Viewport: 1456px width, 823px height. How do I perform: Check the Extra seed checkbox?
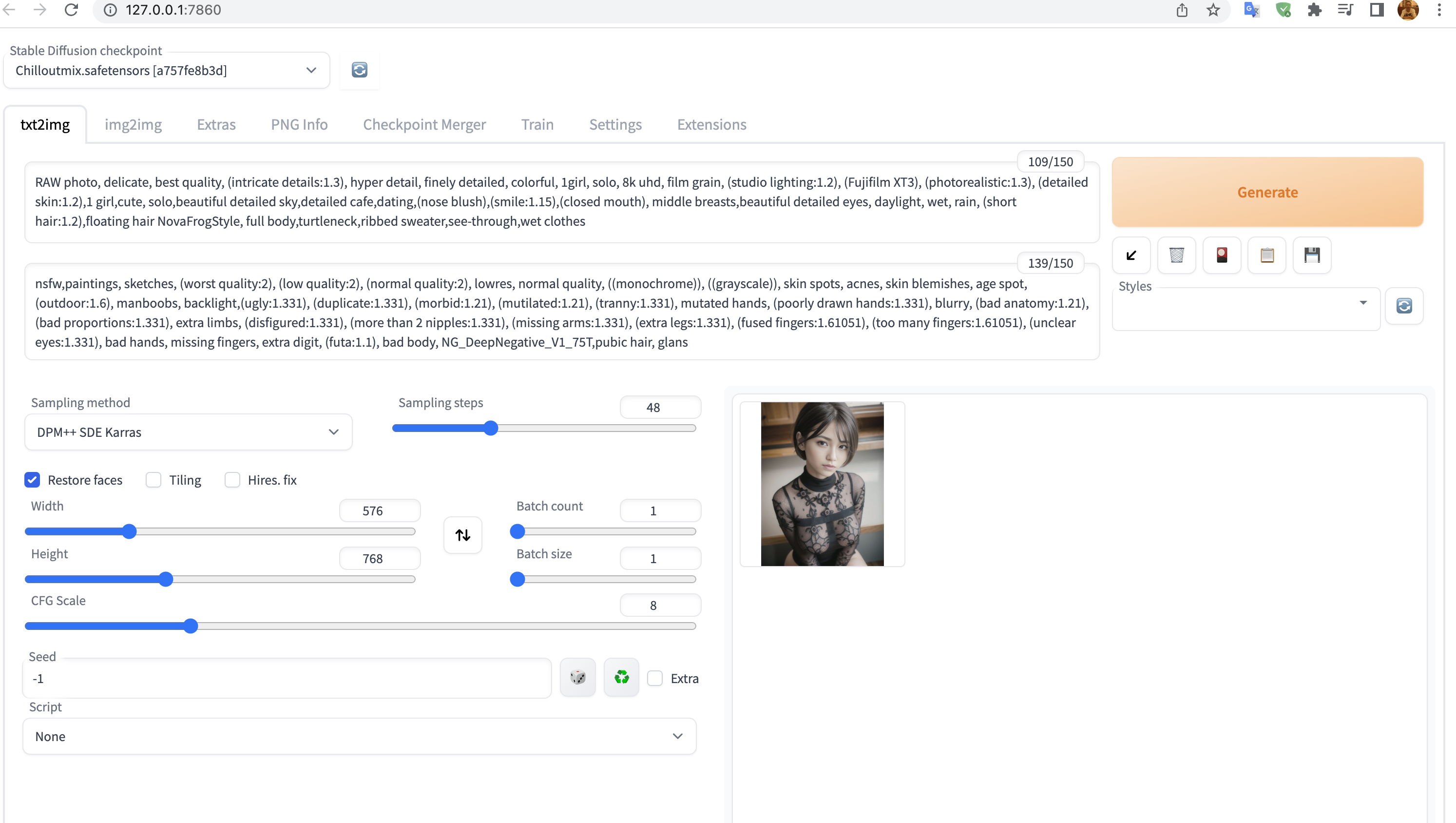click(x=654, y=678)
